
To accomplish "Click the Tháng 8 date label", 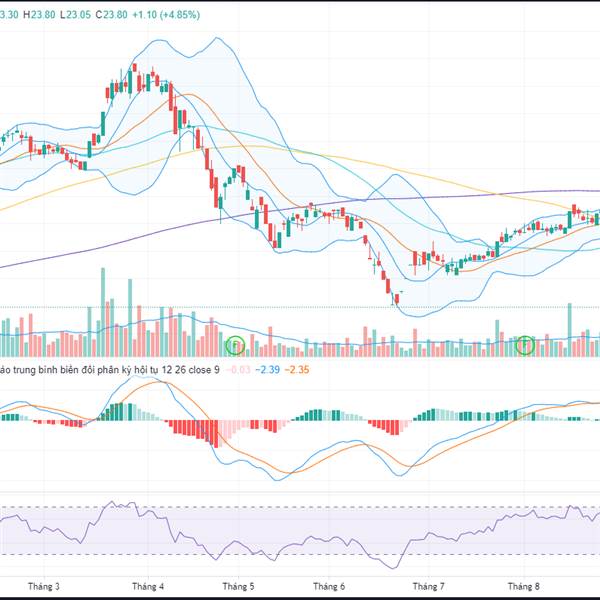I will (523, 586).
